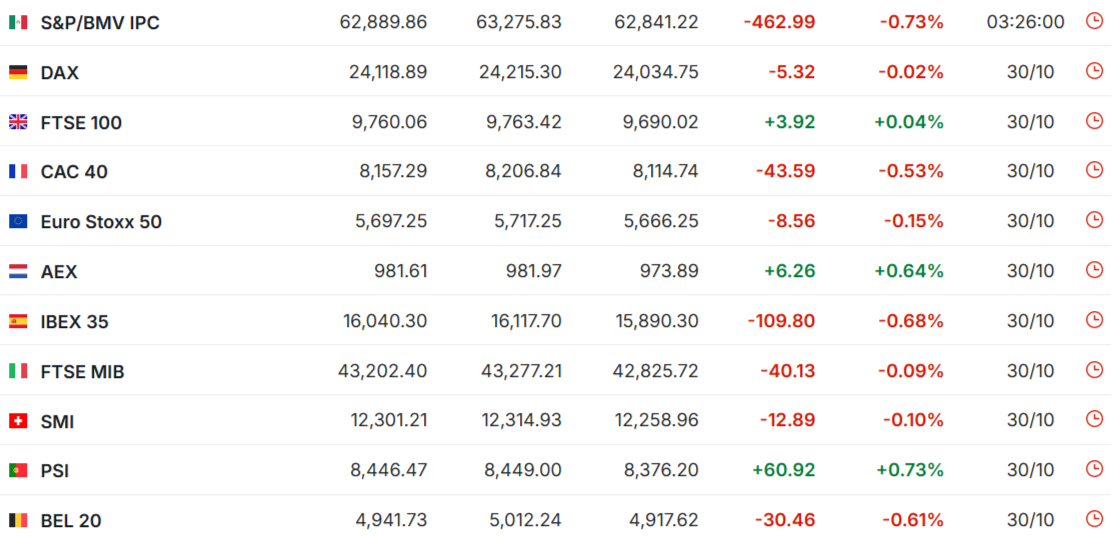Screen dimensions: 1113x536
Task: Open the Euro Stoxx 50 link
Action: [x=100, y=221]
